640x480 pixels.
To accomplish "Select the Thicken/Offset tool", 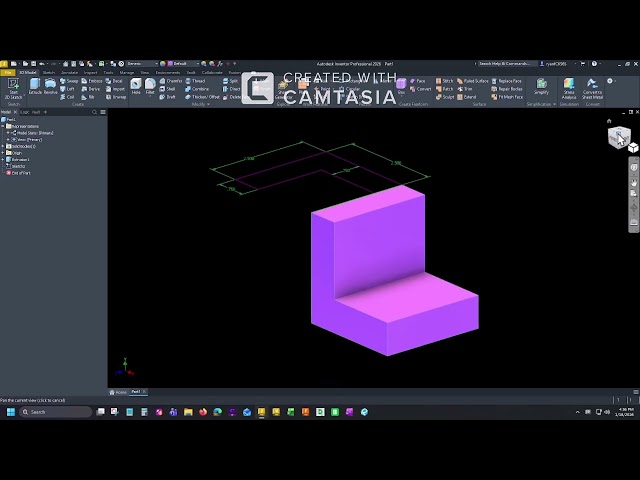I will click(x=202, y=97).
